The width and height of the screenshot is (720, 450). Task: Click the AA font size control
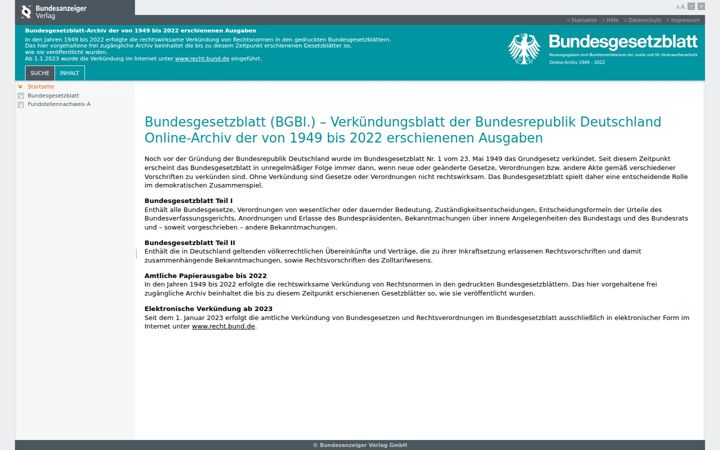click(680, 6)
